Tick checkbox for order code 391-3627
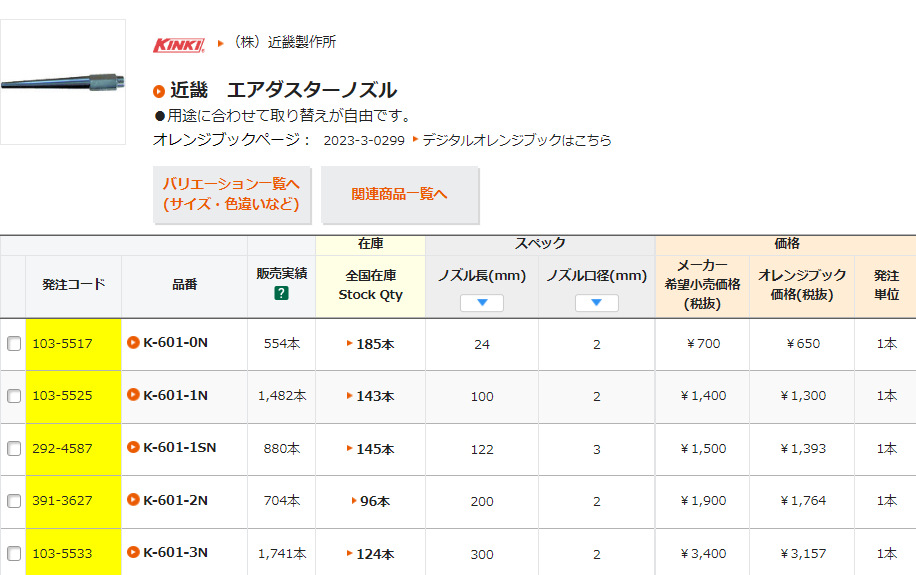Screen dimensions: 916x575 pyautogui.click(x=14, y=501)
